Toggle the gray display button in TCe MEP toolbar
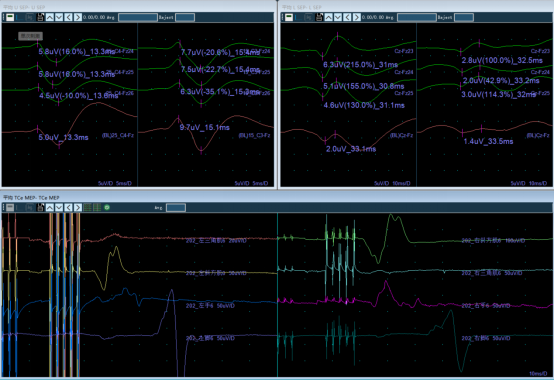This screenshot has height=381, width=554. [x=10, y=207]
